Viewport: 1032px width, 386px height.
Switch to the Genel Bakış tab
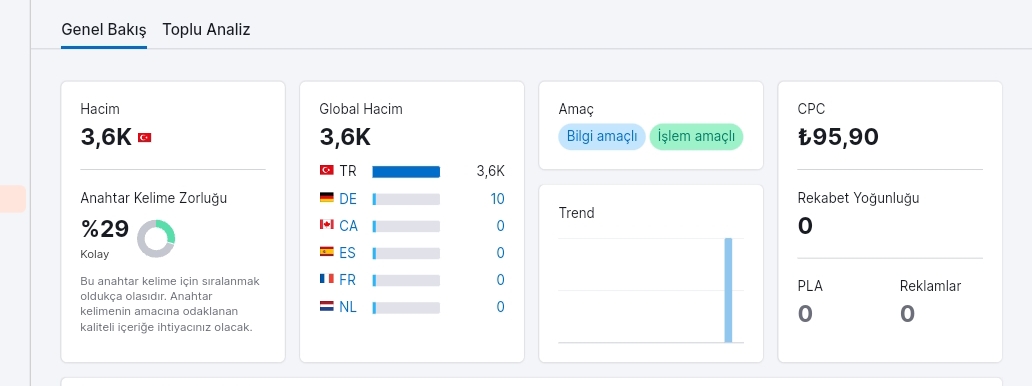103,30
